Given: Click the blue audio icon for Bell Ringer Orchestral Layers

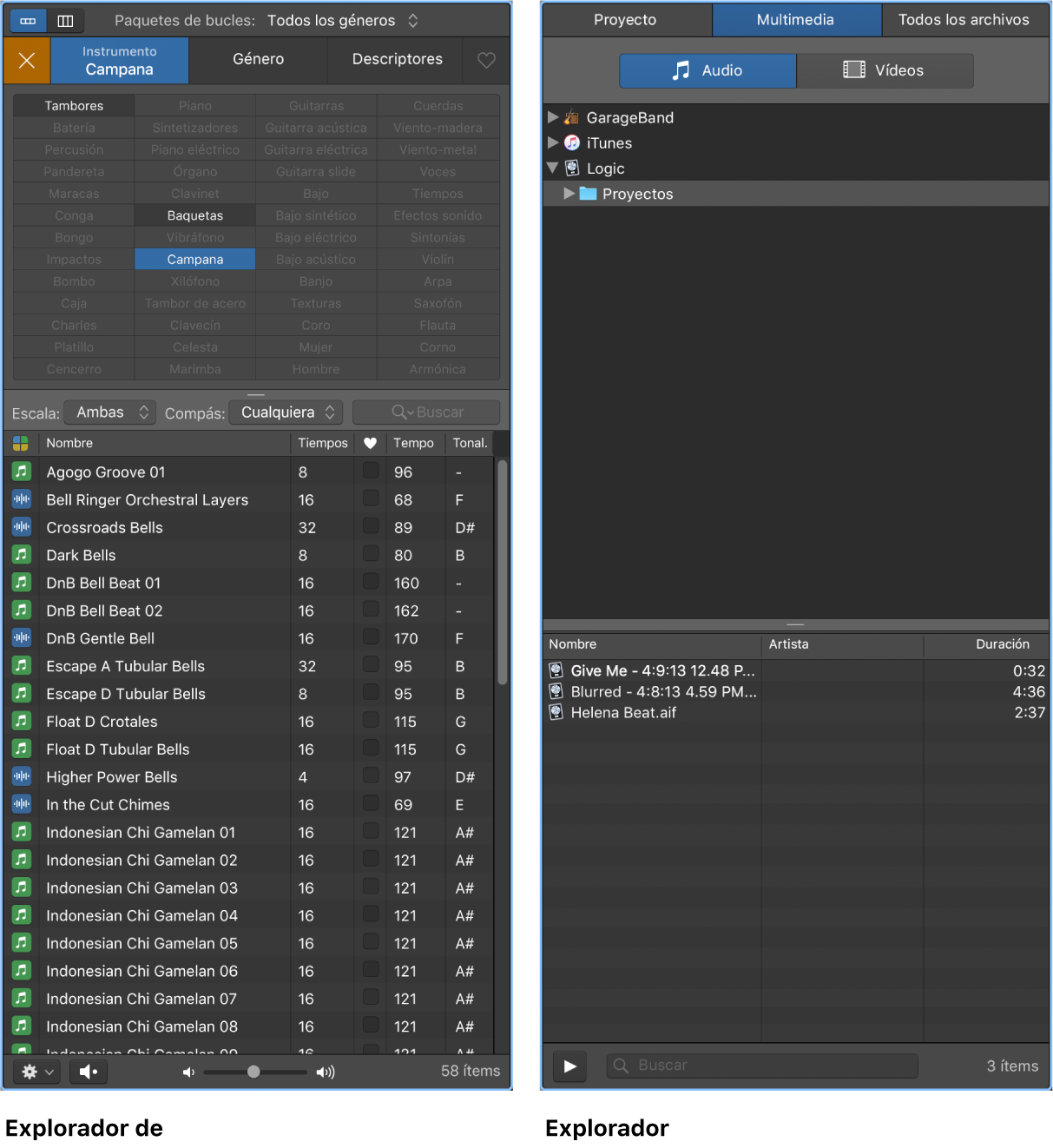Looking at the screenshot, I should [x=22, y=499].
